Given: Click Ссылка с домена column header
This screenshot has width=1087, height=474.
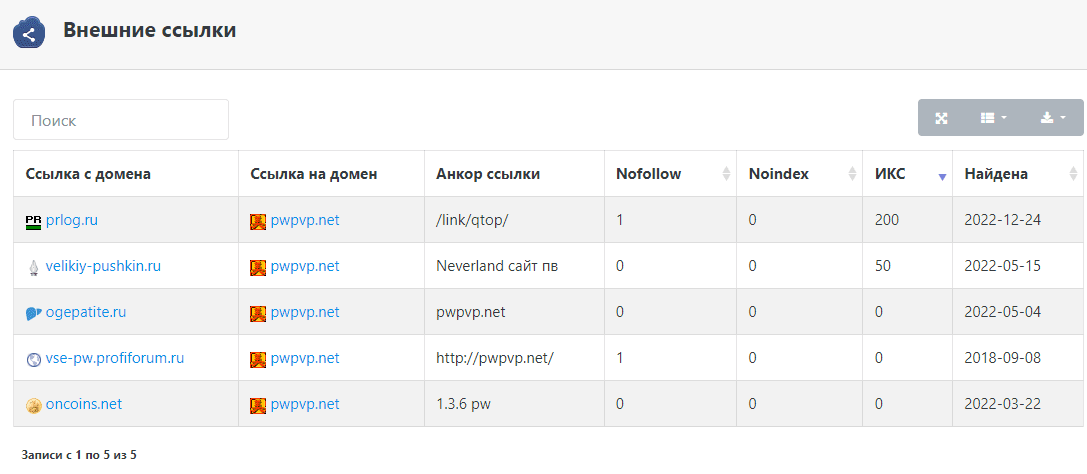Looking at the screenshot, I should point(88,174).
